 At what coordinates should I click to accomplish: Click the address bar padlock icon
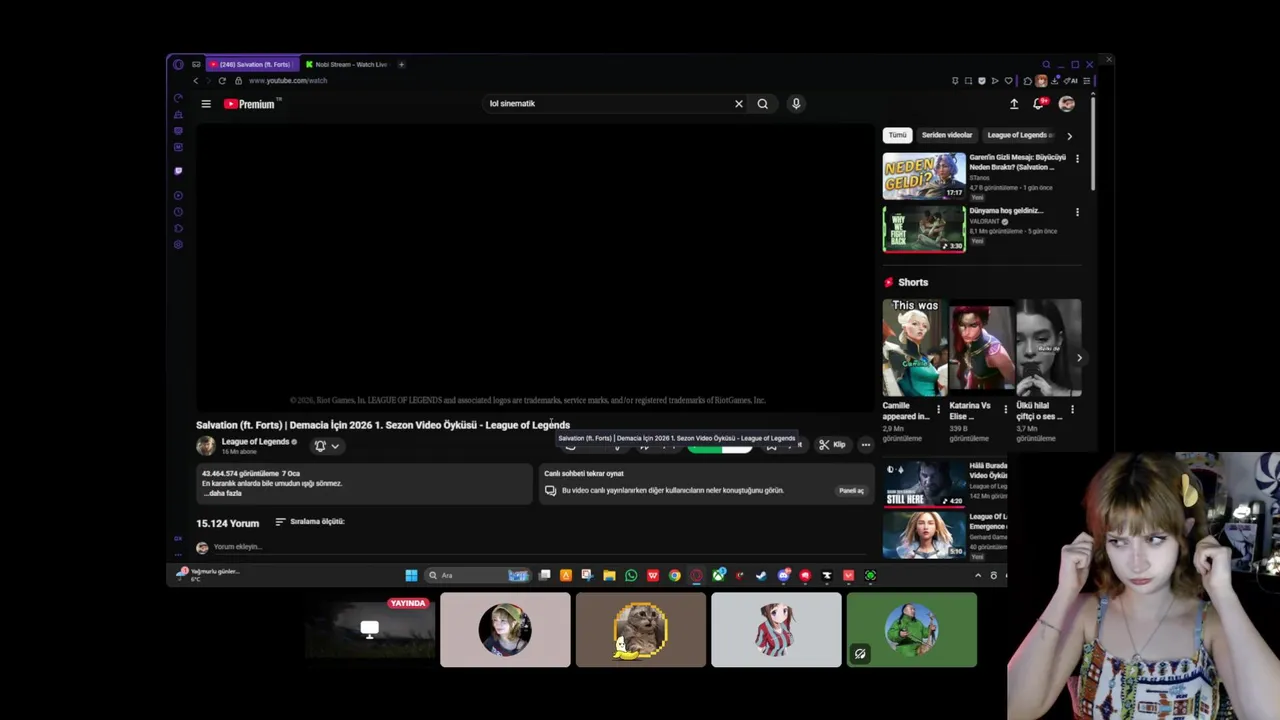tap(238, 81)
